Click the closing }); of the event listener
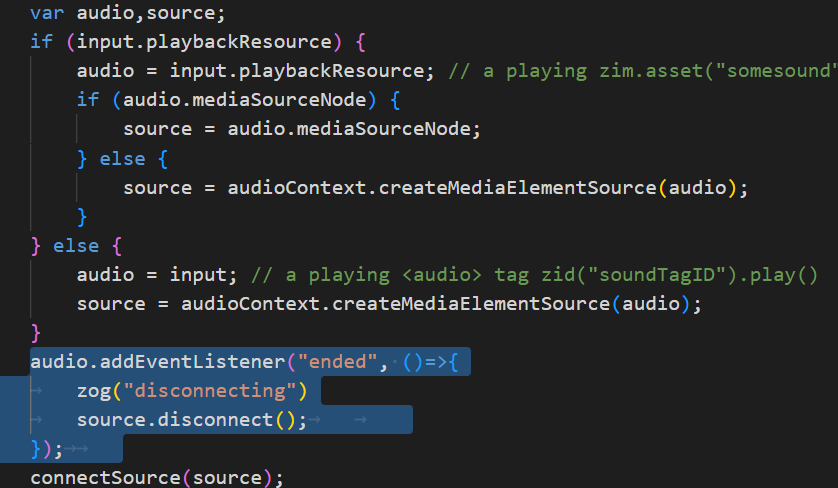This screenshot has height=488, width=838. point(47,448)
